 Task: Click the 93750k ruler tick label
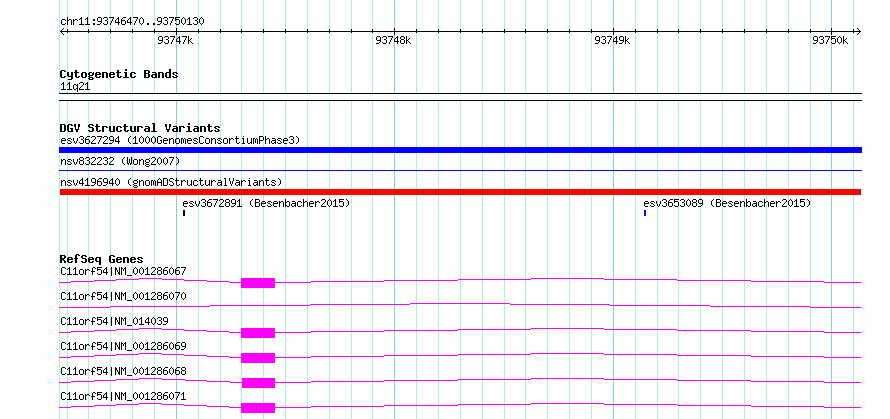[830, 40]
